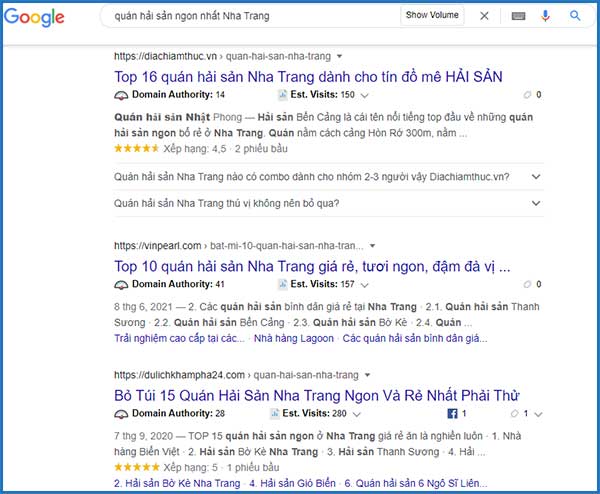Open Top 16 quán hải sản result

[x=308, y=77]
